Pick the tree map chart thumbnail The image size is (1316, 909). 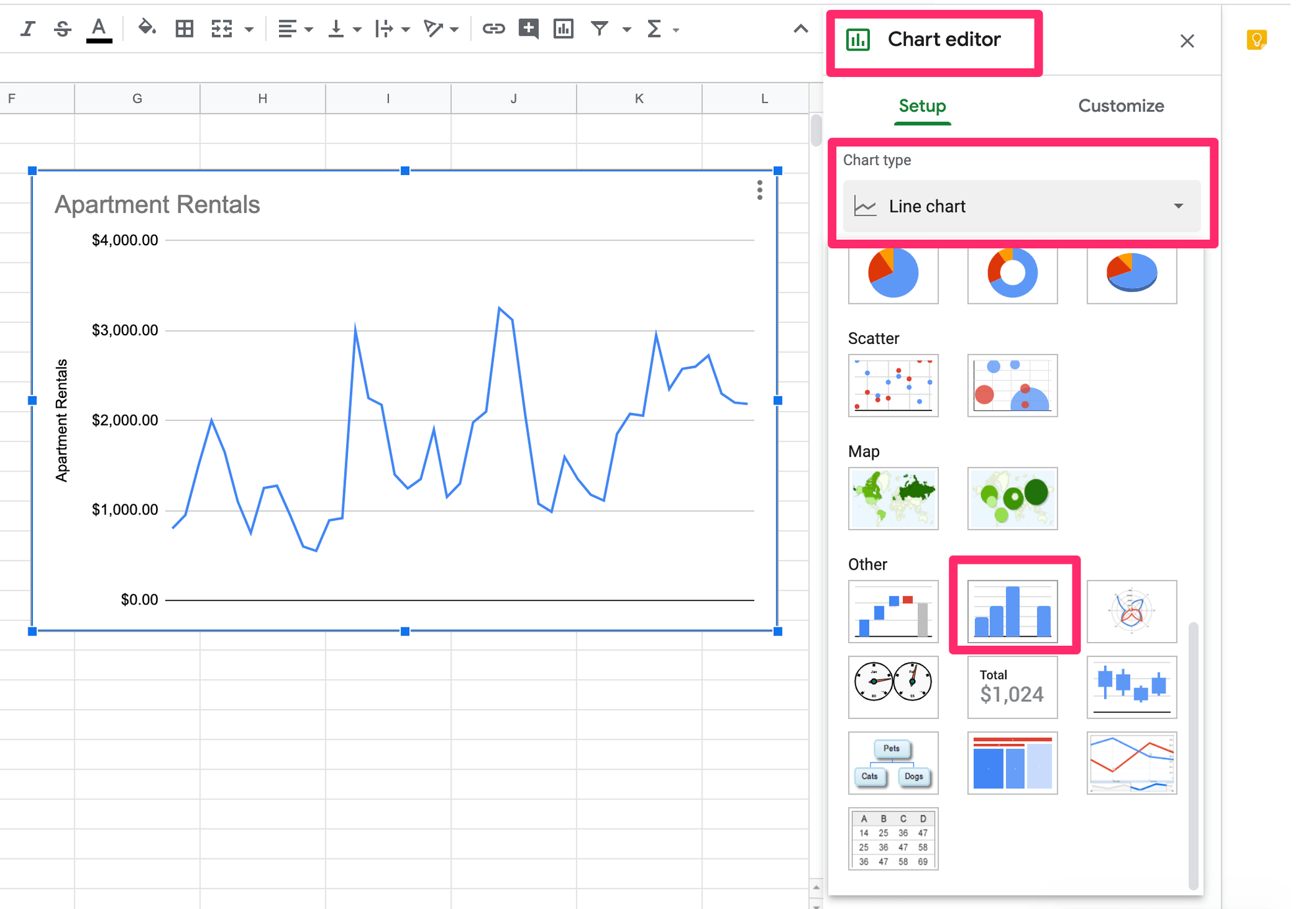[1012, 763]
